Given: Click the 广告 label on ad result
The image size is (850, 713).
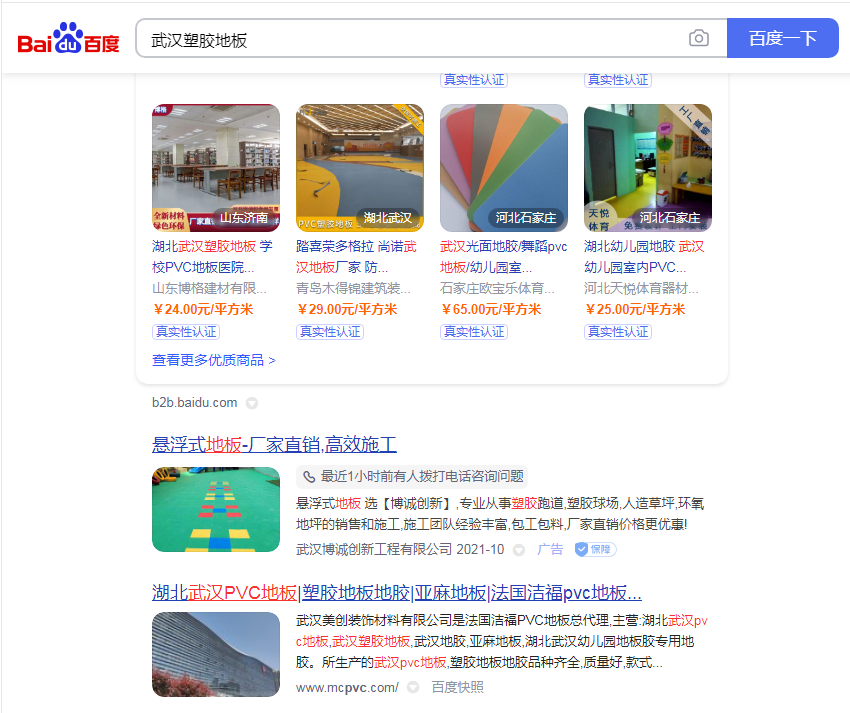Looking at the screenshot, I should pos(550,549).
